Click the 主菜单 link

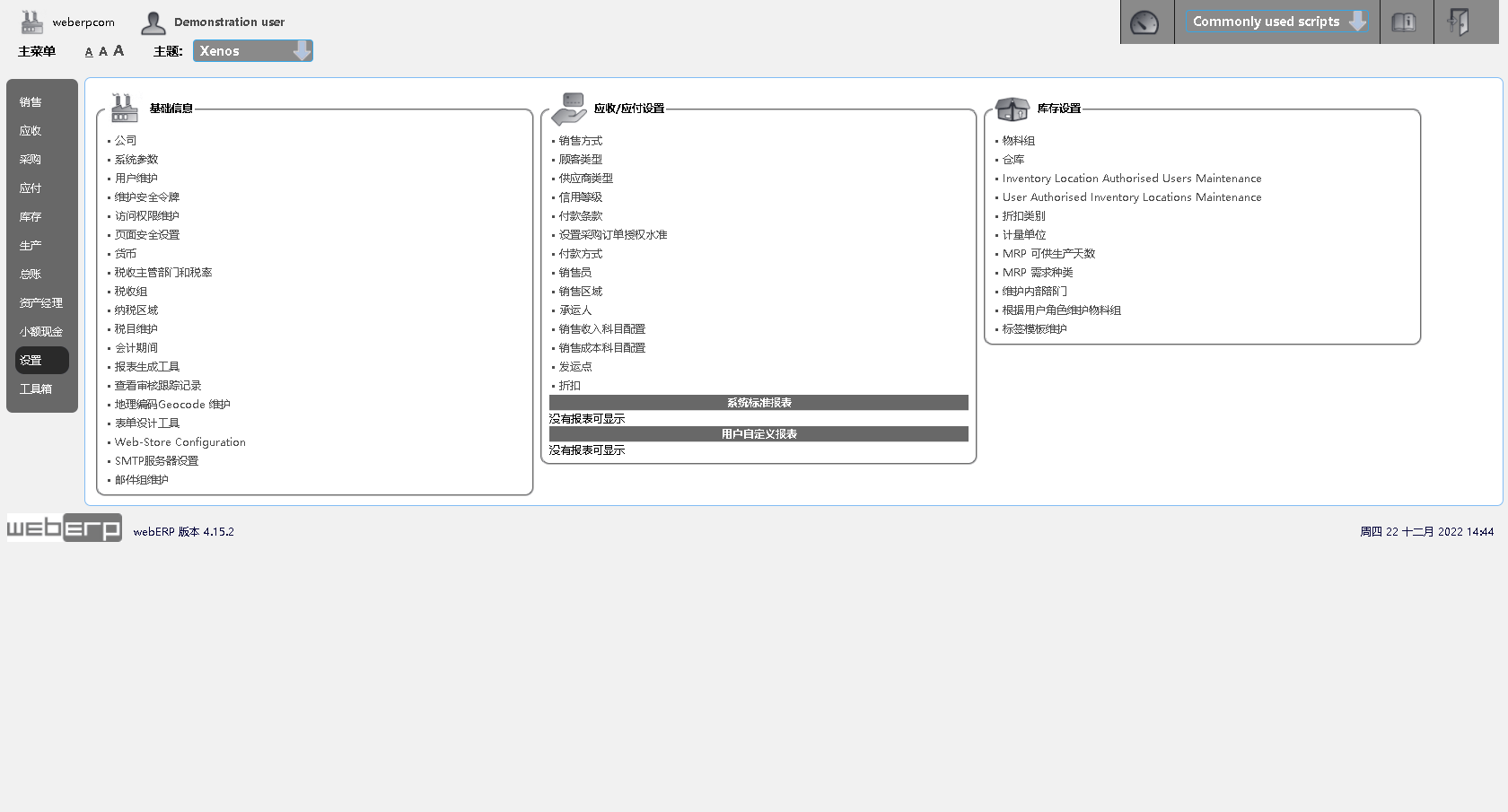(36, 51)
